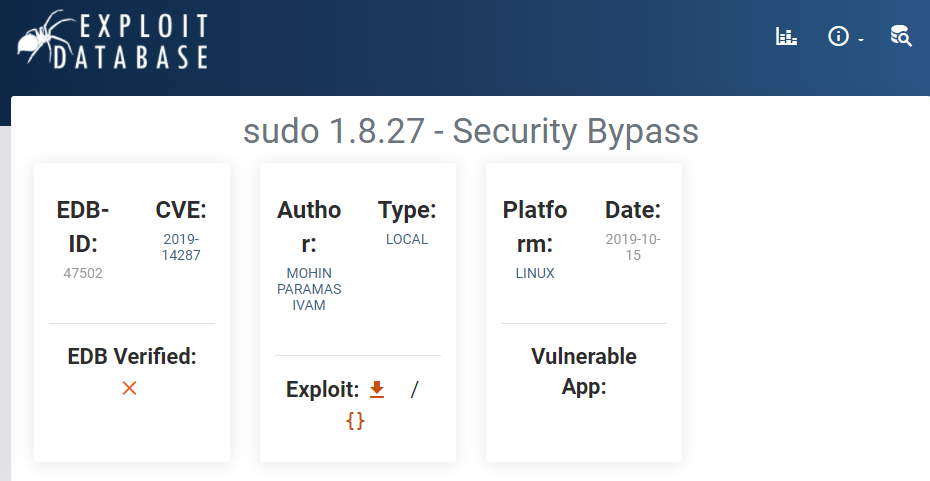
Task: Select the LINUX platform link
Action: (x=535, y=273)
